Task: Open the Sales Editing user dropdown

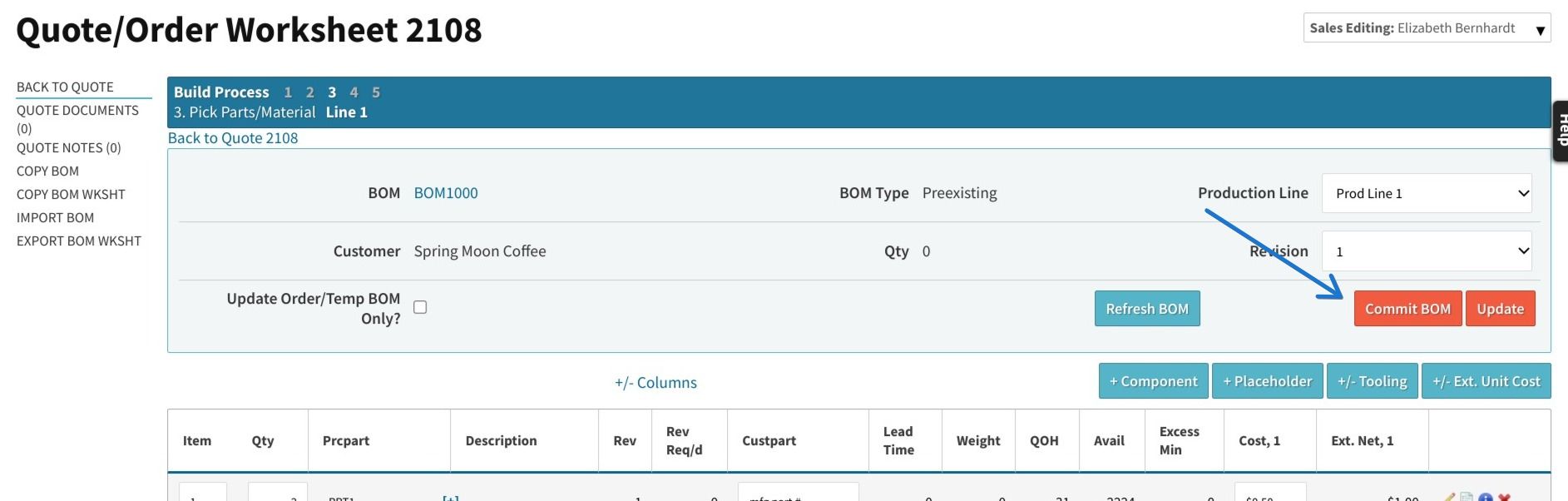Action: [x=1427, y=28]
